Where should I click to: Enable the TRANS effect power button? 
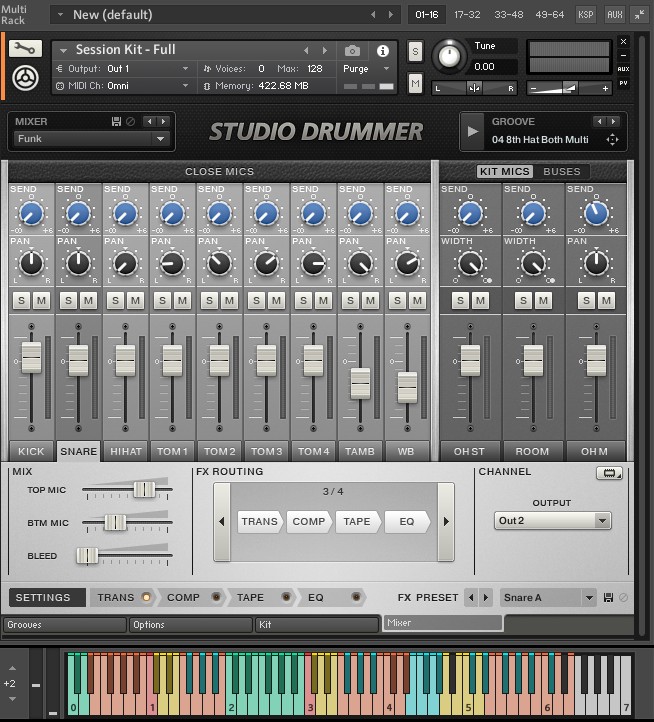[146, 597]
